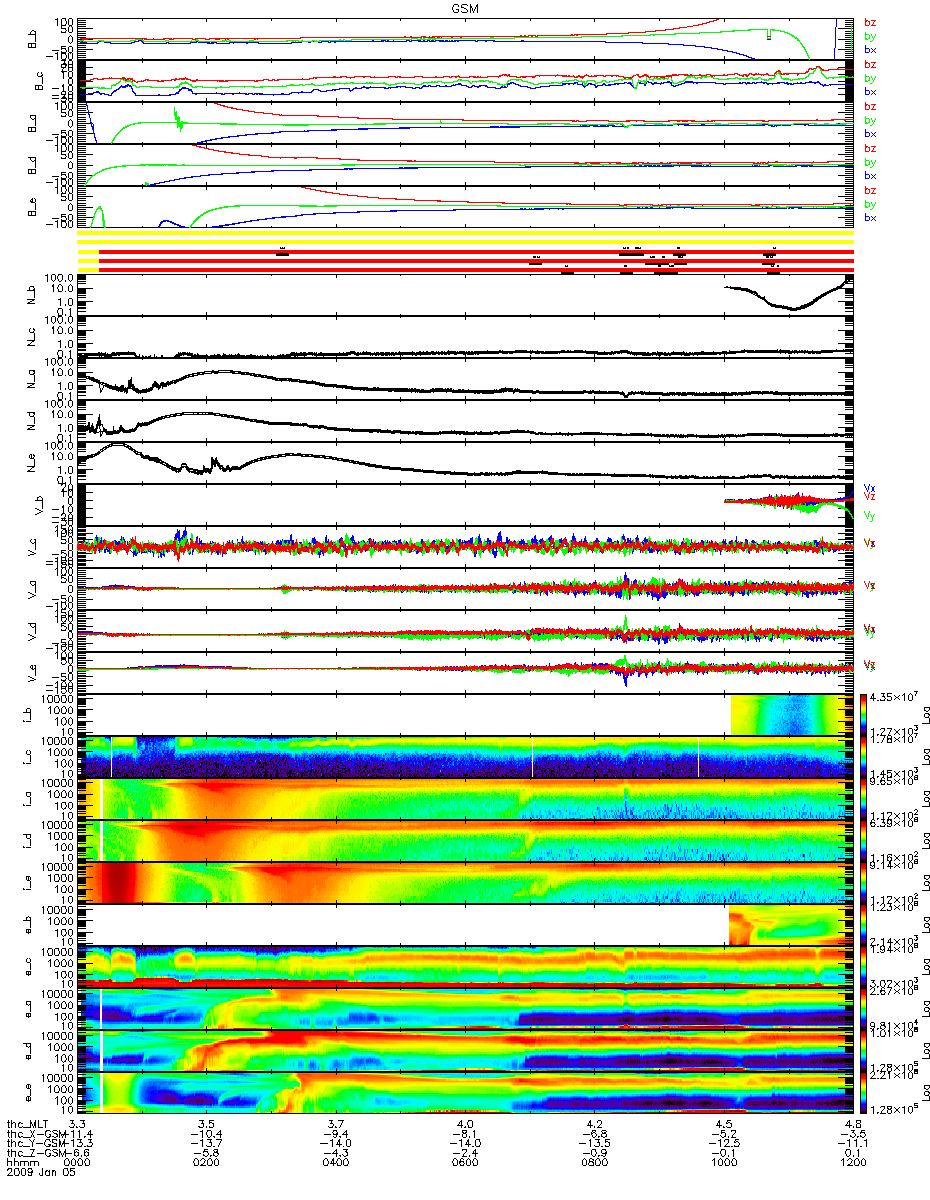The width and height of the screenshot is (930, 1200).
Task: Click the MLT value 4.0
Action: 464,1124
